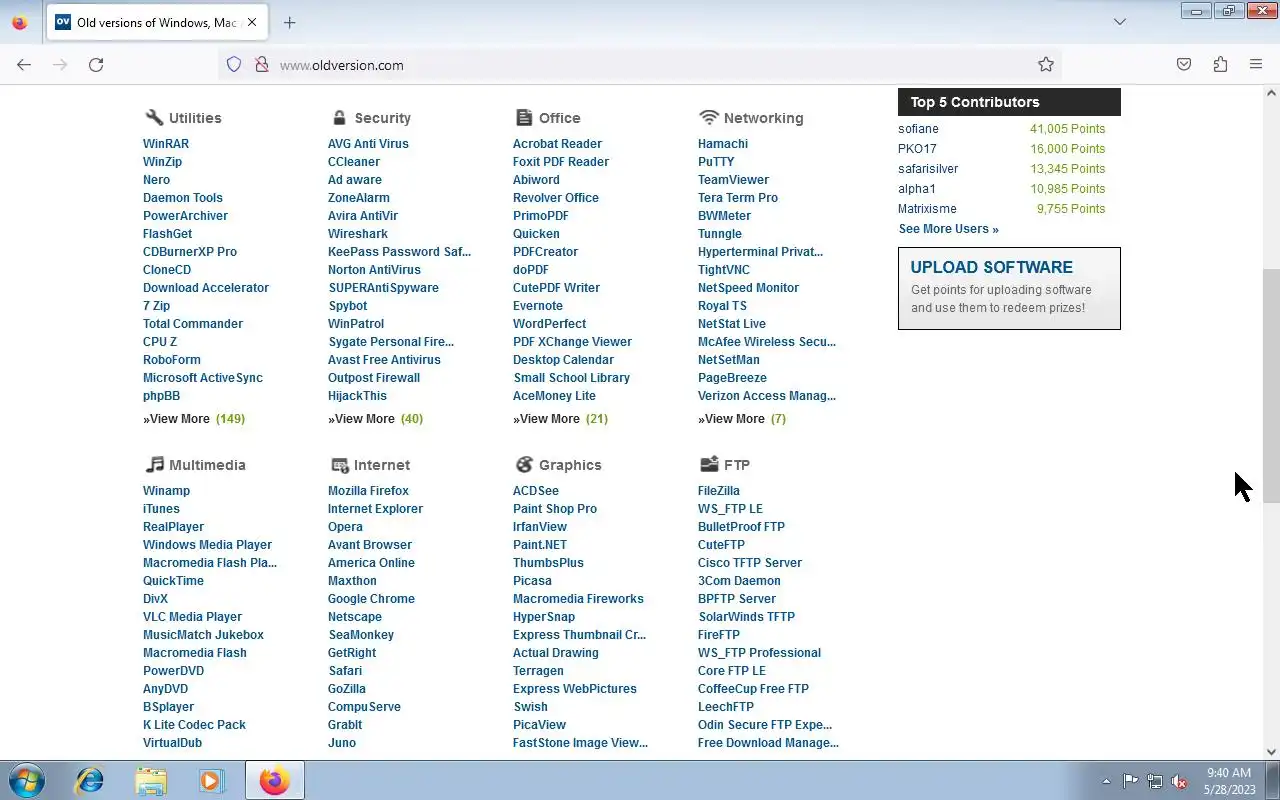
Task: Open the Total Commander link
Action: tap(193, 324)
